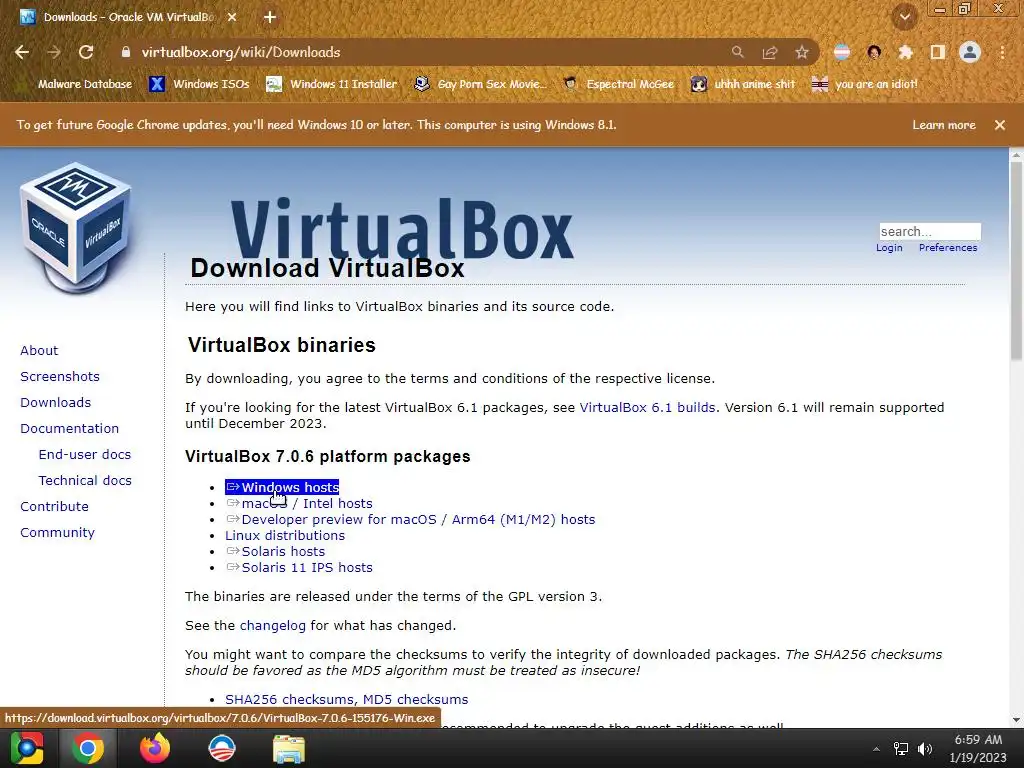Viewport: 1024px width, 768px height.
Task: Open About in sidebar
Action: 39,351
